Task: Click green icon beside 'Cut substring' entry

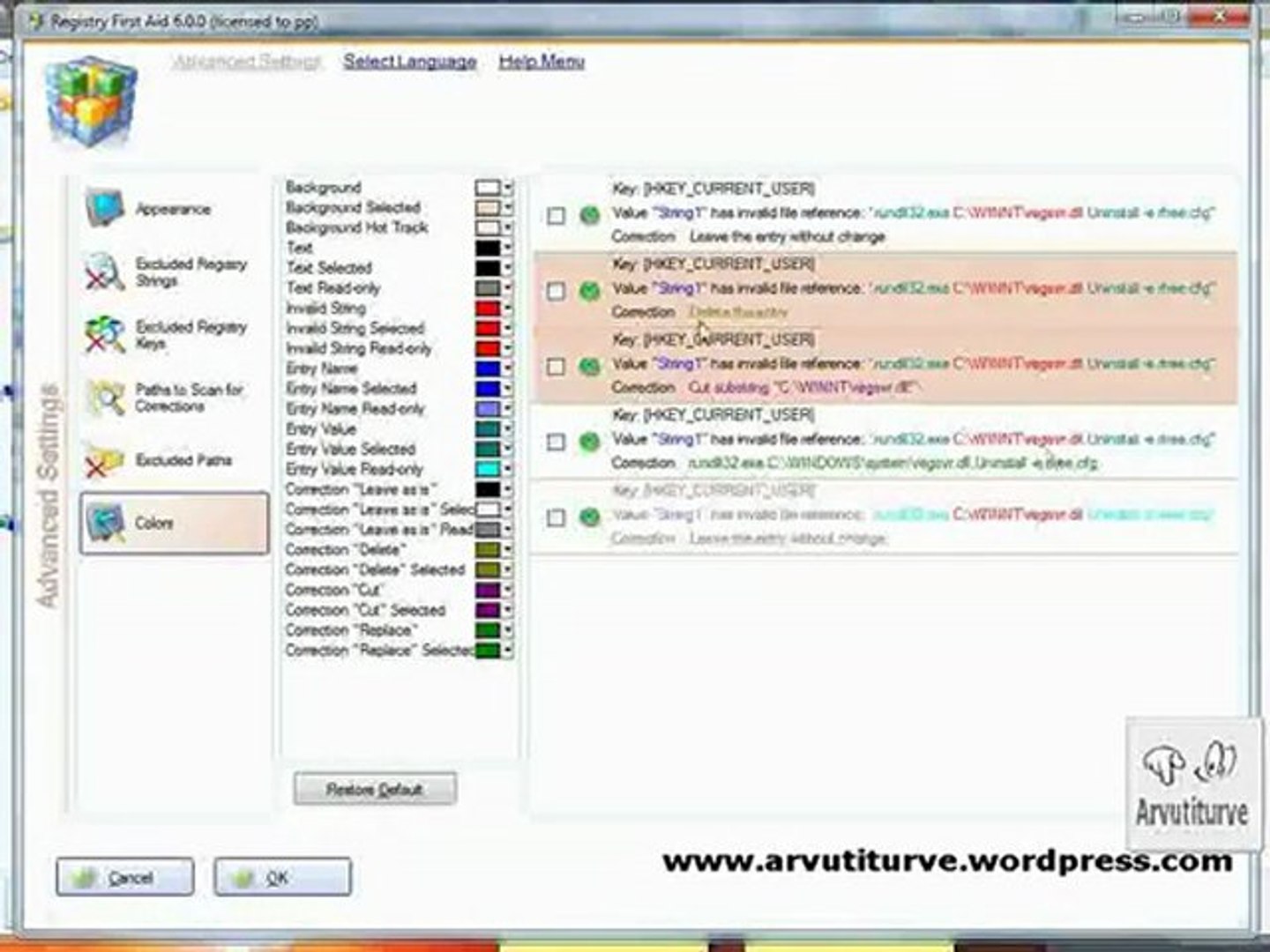Action: tap(589, 366)
